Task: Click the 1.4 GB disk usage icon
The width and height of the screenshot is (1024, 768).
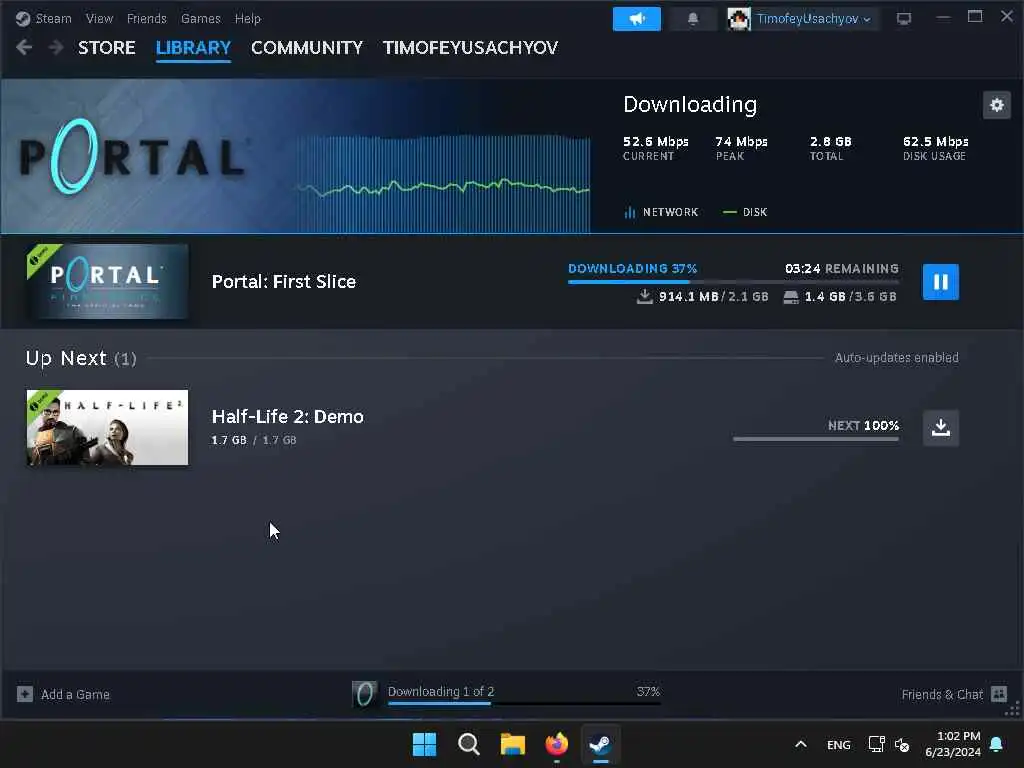Action: click(x=791, y=297)
